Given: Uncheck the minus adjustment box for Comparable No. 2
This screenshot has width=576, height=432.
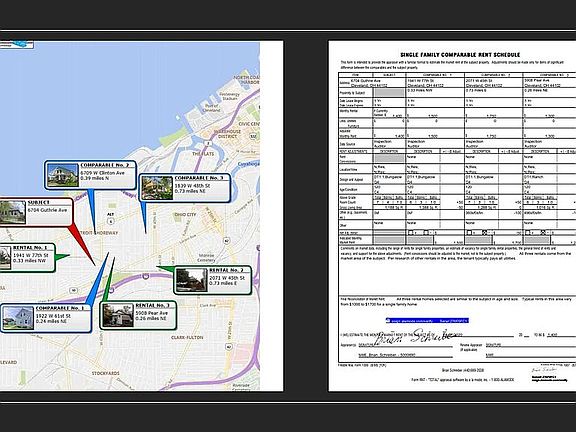Looking at the screenshot, I should [484, 233].
